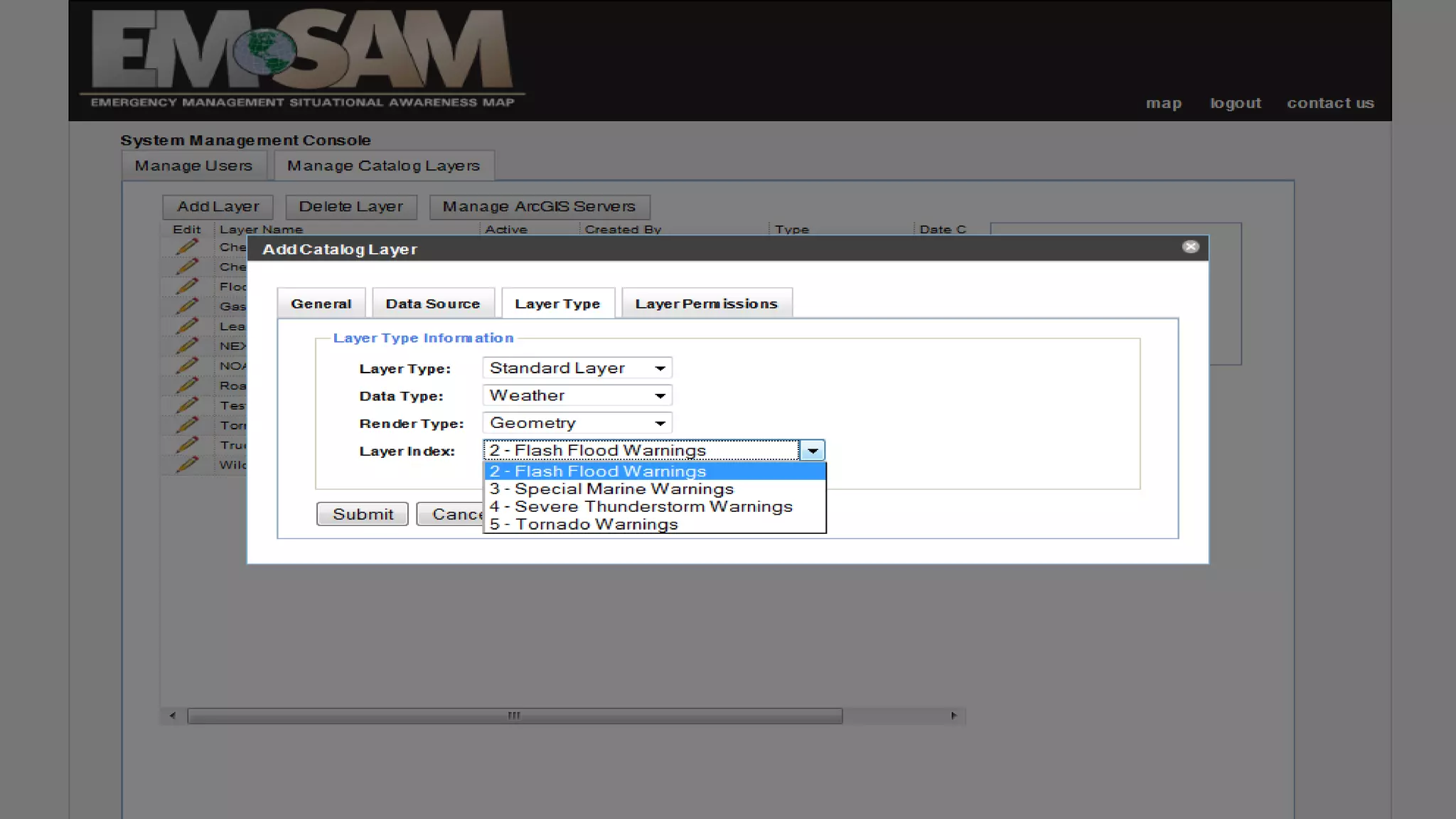This screenshot has height=819, width=1456.
Task: Click the edit pencil for the Wild layer row
Action: tap(187, 464)
